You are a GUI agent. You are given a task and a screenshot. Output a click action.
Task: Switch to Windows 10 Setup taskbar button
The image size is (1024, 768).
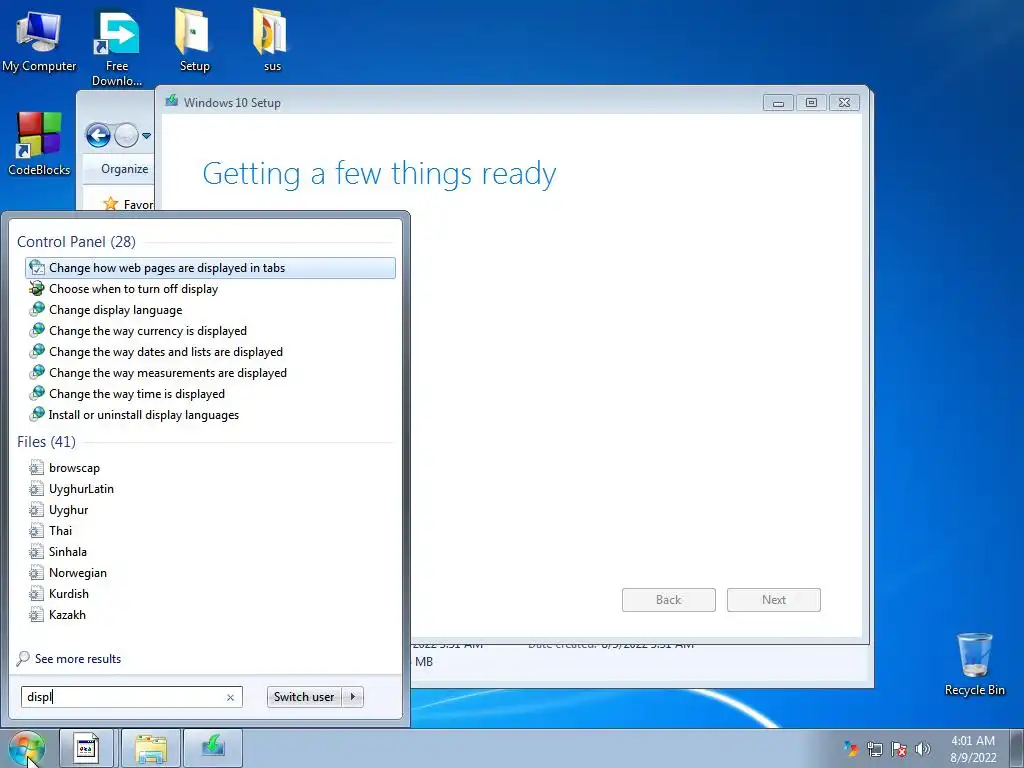[x=213, y=748]
